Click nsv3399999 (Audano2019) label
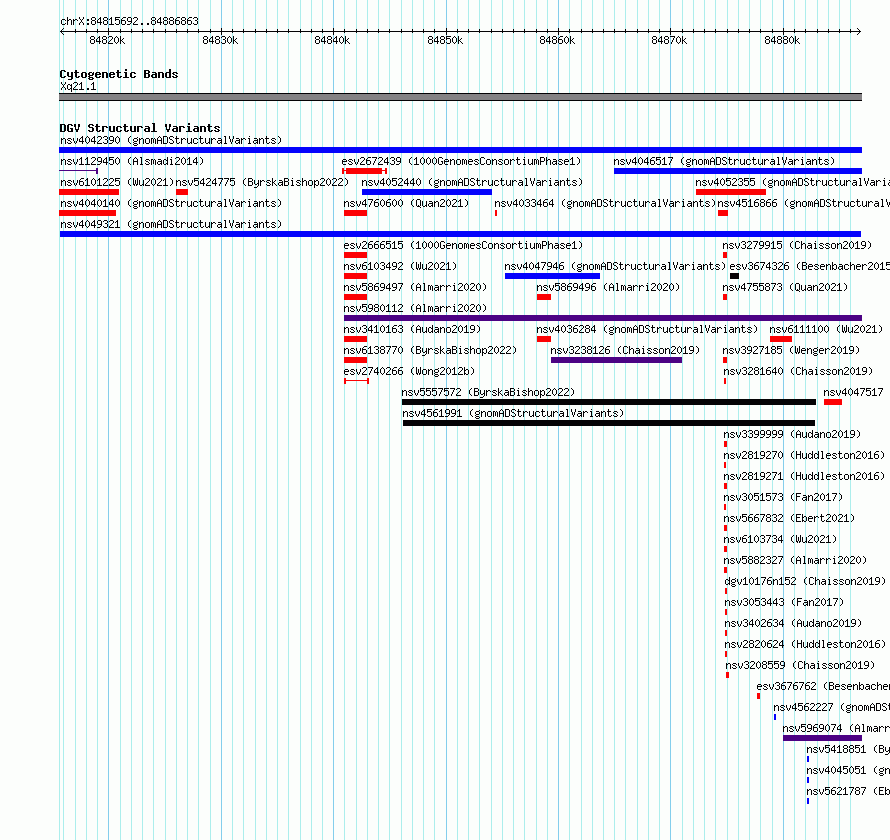890x840 pixels. click(x=792, y=434)
